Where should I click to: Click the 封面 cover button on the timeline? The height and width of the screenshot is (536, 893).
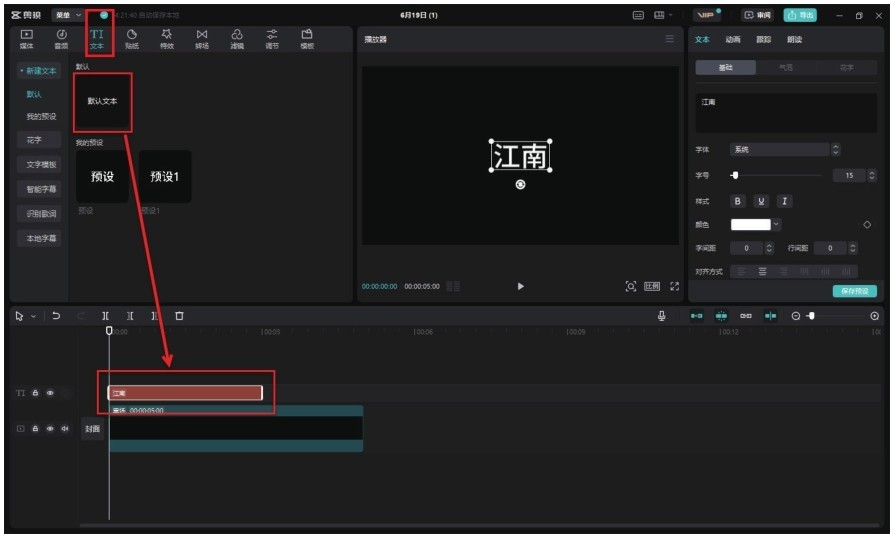tap(92, 428)
